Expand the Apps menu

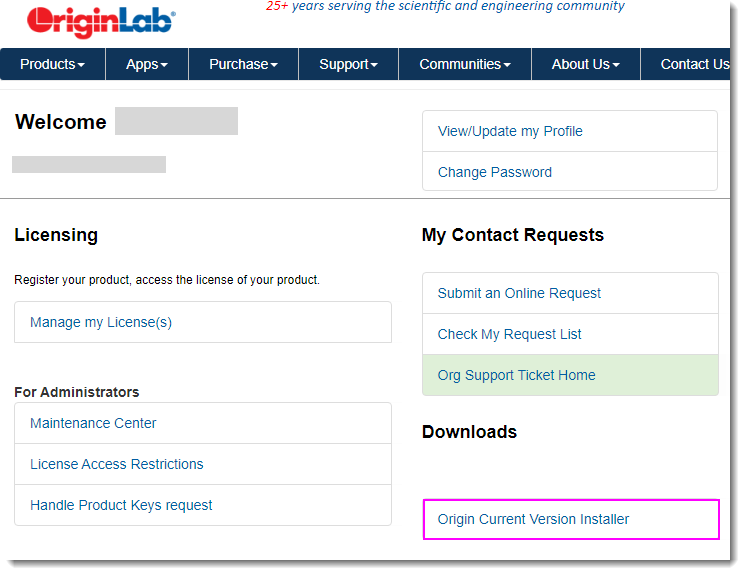(147, 64)
